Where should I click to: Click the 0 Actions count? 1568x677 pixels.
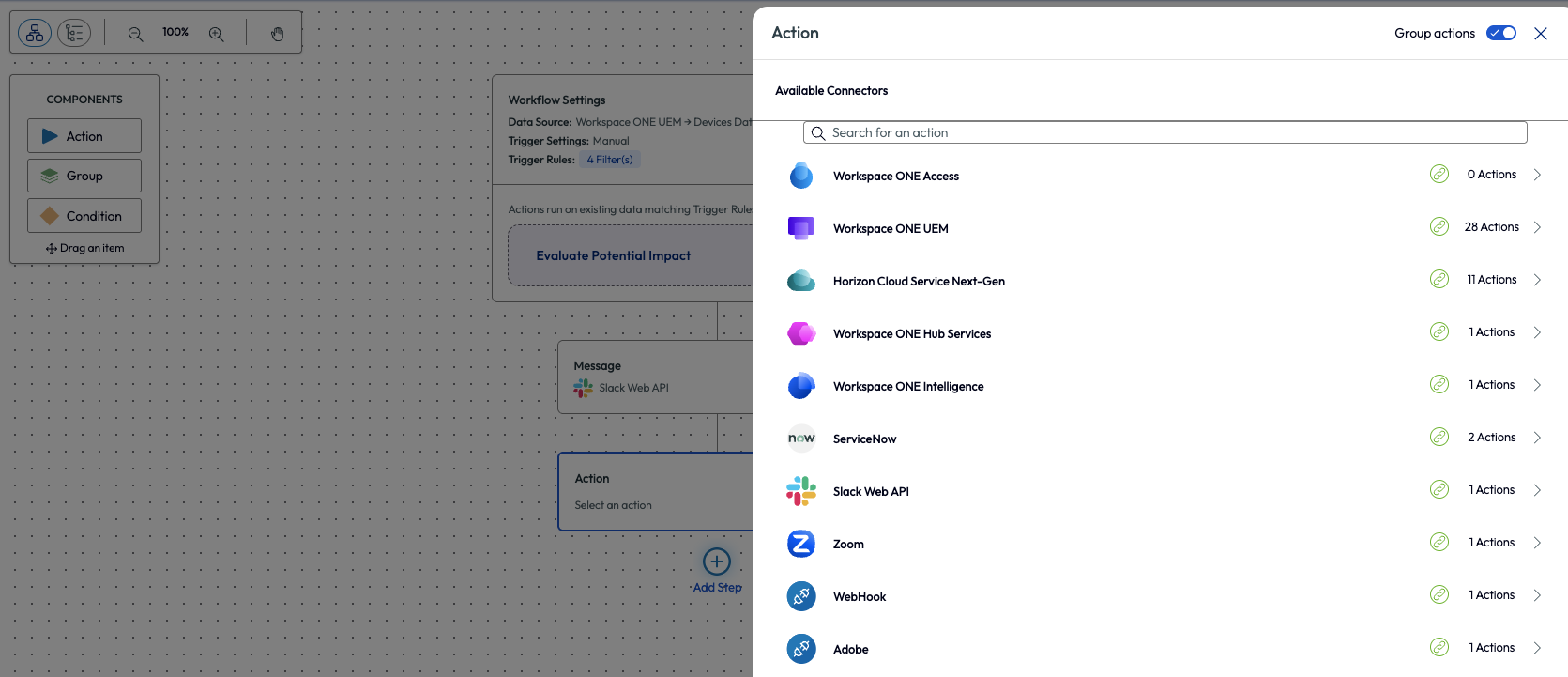point(1492,175)
